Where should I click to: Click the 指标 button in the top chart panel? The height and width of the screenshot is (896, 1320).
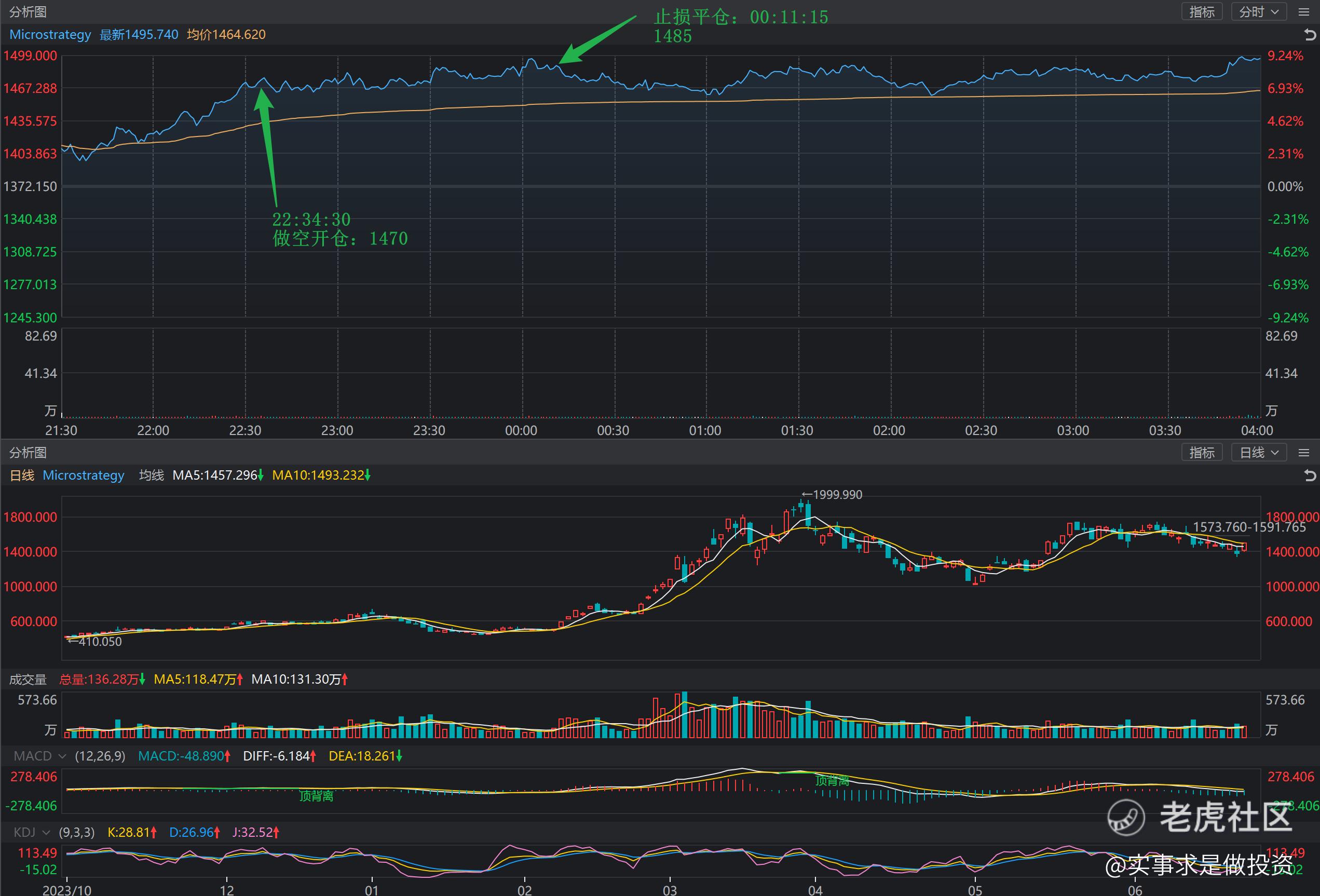click(1202, 12)
